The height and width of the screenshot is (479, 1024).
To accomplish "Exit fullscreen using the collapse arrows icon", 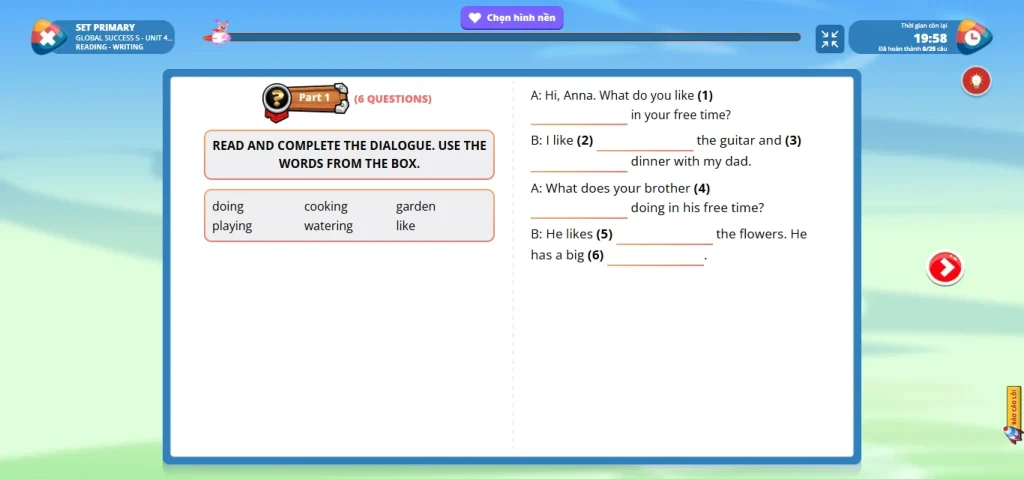I will (829, 38).
